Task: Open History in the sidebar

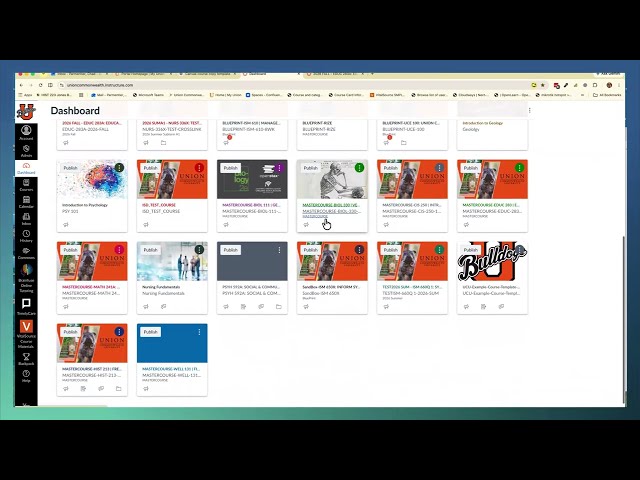Action: point(26,236)
